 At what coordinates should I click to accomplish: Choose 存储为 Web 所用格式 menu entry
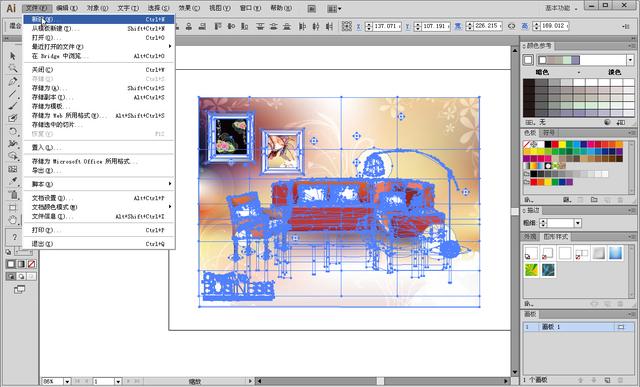[x=99, y=116]
